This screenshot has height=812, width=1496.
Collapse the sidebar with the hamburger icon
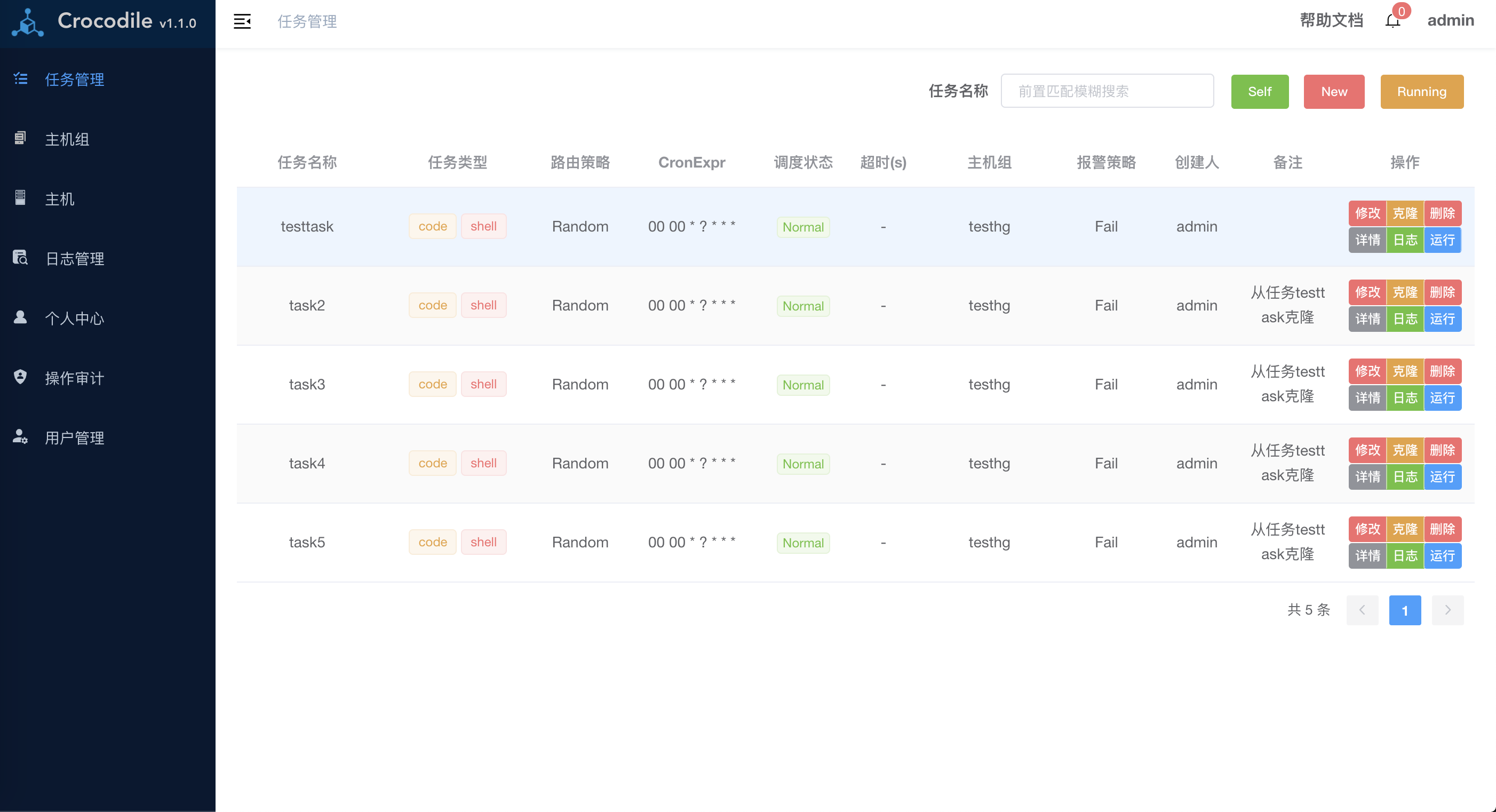(x=242, y=21)
